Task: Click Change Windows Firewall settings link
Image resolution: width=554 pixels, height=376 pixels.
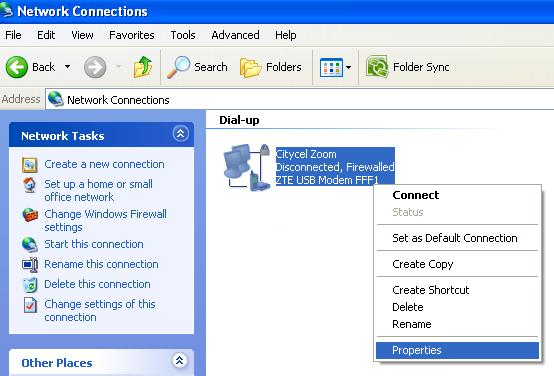Action: (x=105, y=221)
